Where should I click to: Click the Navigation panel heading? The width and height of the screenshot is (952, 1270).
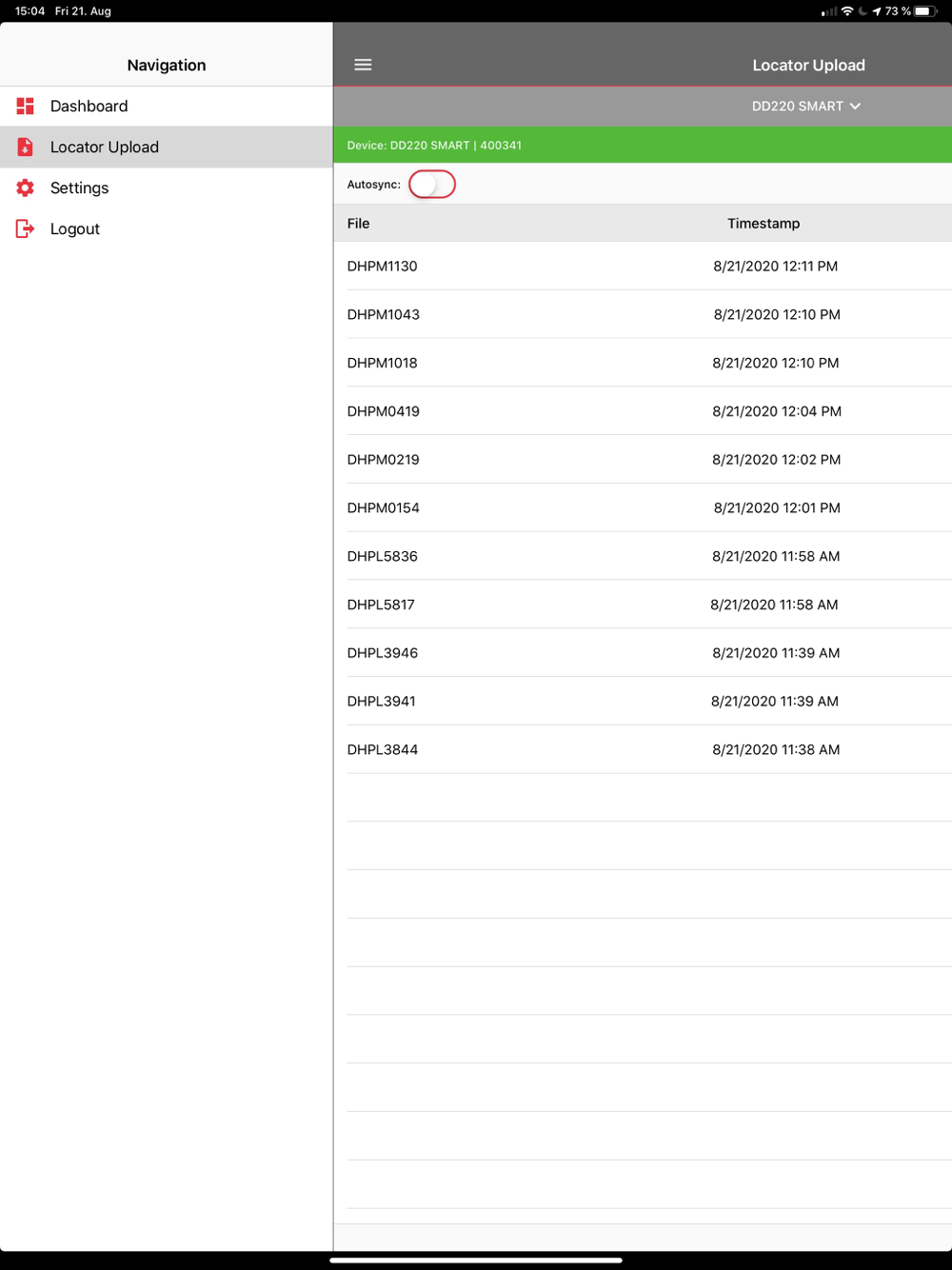pyautogui.click(x=167, y=65)
